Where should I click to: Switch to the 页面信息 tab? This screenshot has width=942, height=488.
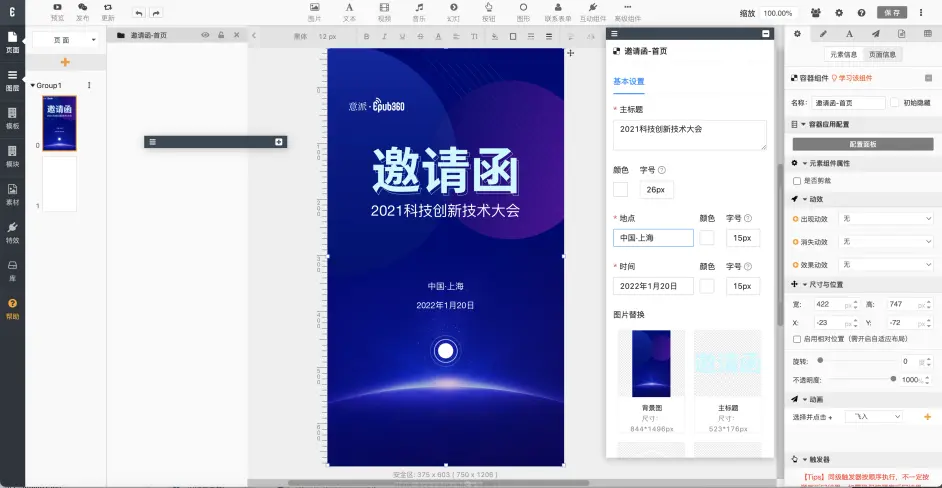882,54
